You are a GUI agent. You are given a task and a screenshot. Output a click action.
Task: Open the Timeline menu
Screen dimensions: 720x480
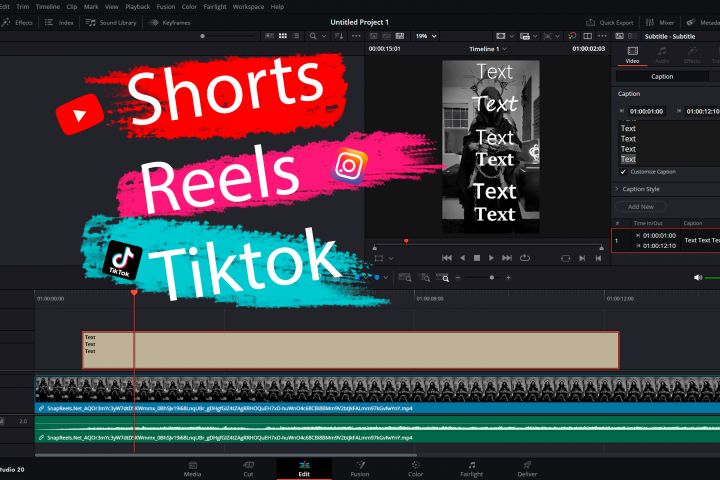(x=48, y=7)
